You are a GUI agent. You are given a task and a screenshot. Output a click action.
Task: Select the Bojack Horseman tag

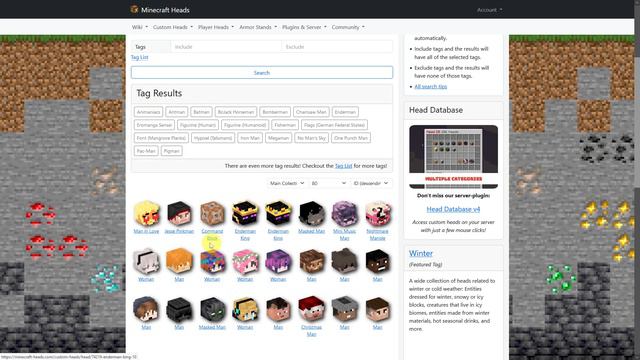[236, 112]
